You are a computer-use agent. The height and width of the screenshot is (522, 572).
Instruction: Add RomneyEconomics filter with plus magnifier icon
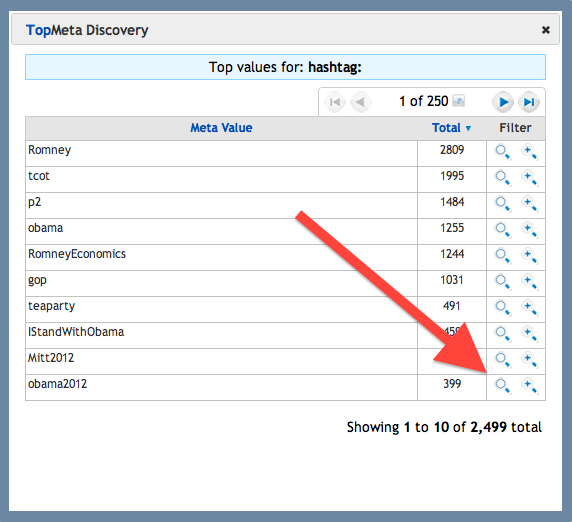point(529,256)
